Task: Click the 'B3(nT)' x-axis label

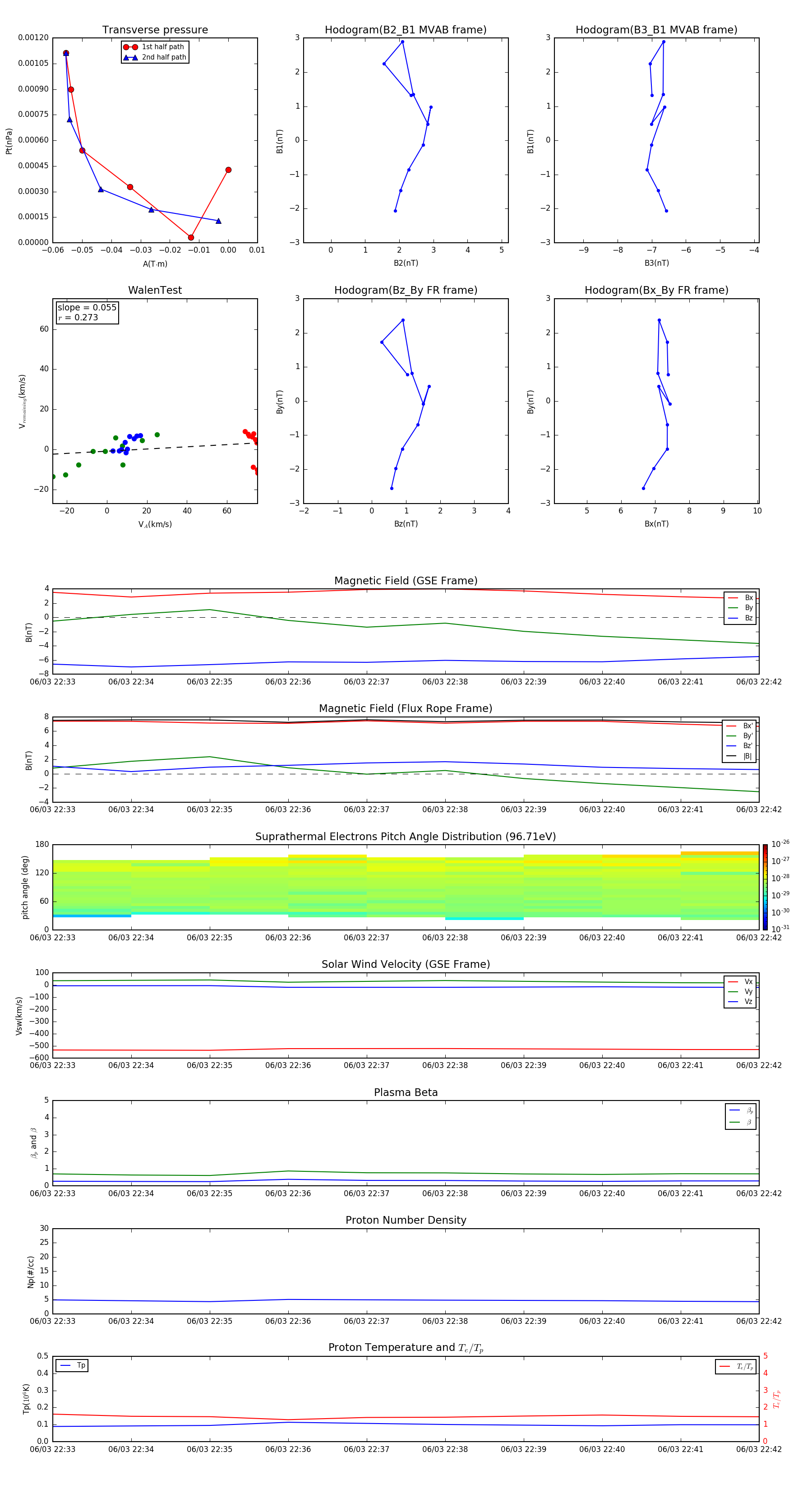Action: 656,263
